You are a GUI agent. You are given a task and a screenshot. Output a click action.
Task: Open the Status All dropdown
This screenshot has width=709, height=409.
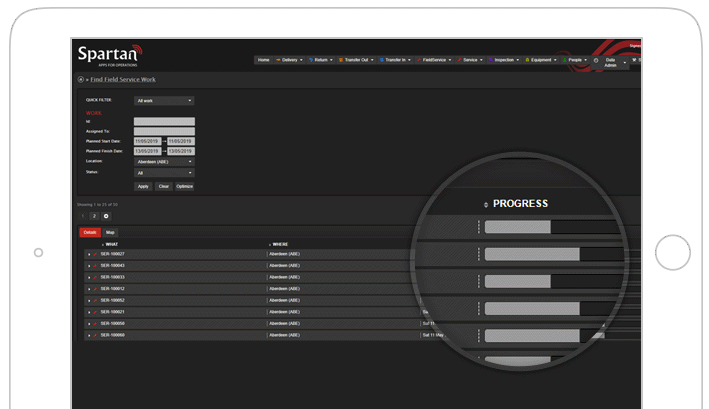click(164, 173)
